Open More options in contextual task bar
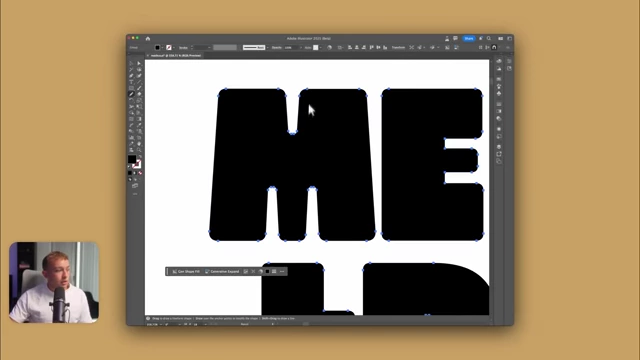 [282, 271]
